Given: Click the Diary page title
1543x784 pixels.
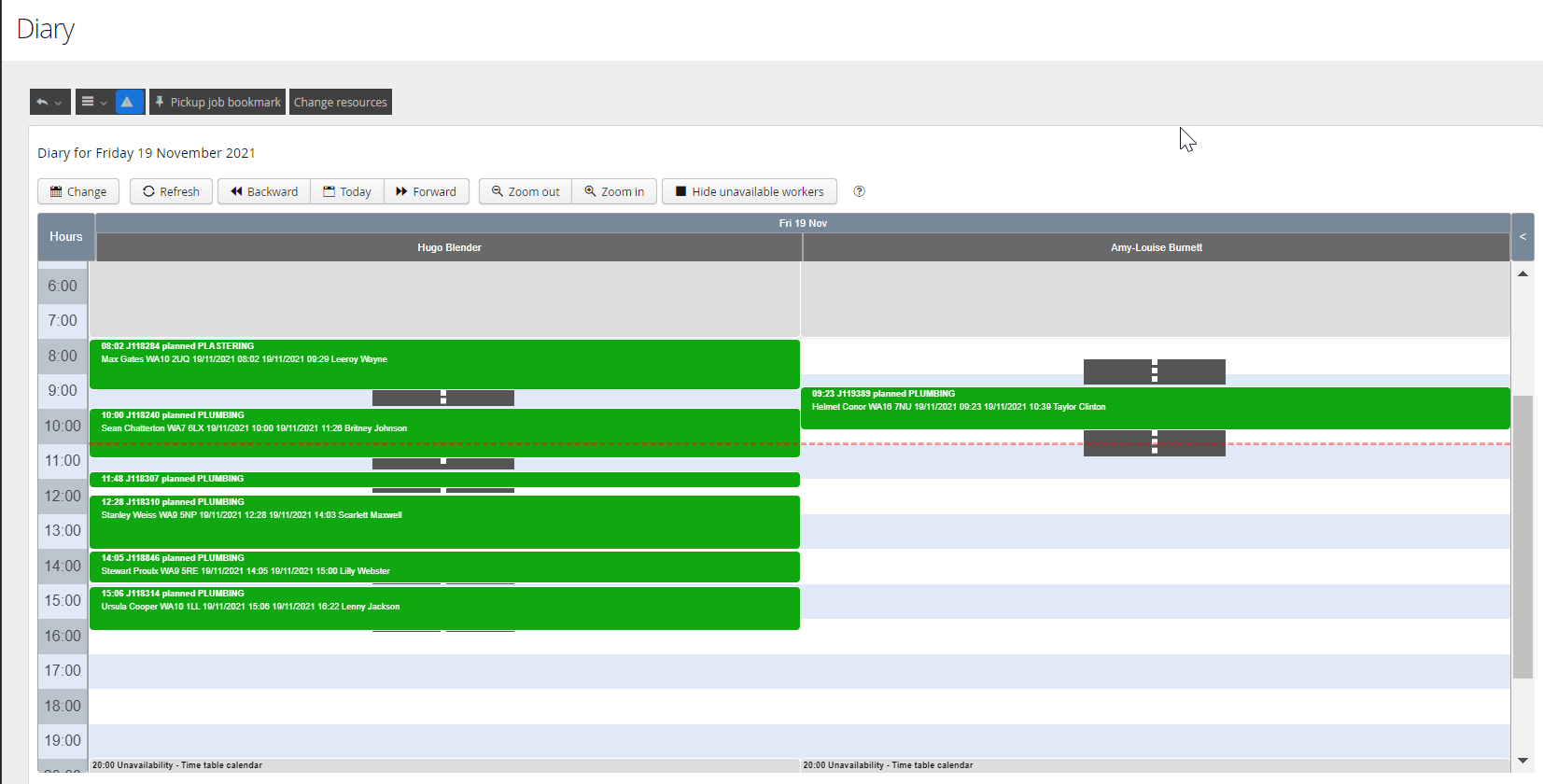Looking at the screenshot, I should (x=46, y=29).
